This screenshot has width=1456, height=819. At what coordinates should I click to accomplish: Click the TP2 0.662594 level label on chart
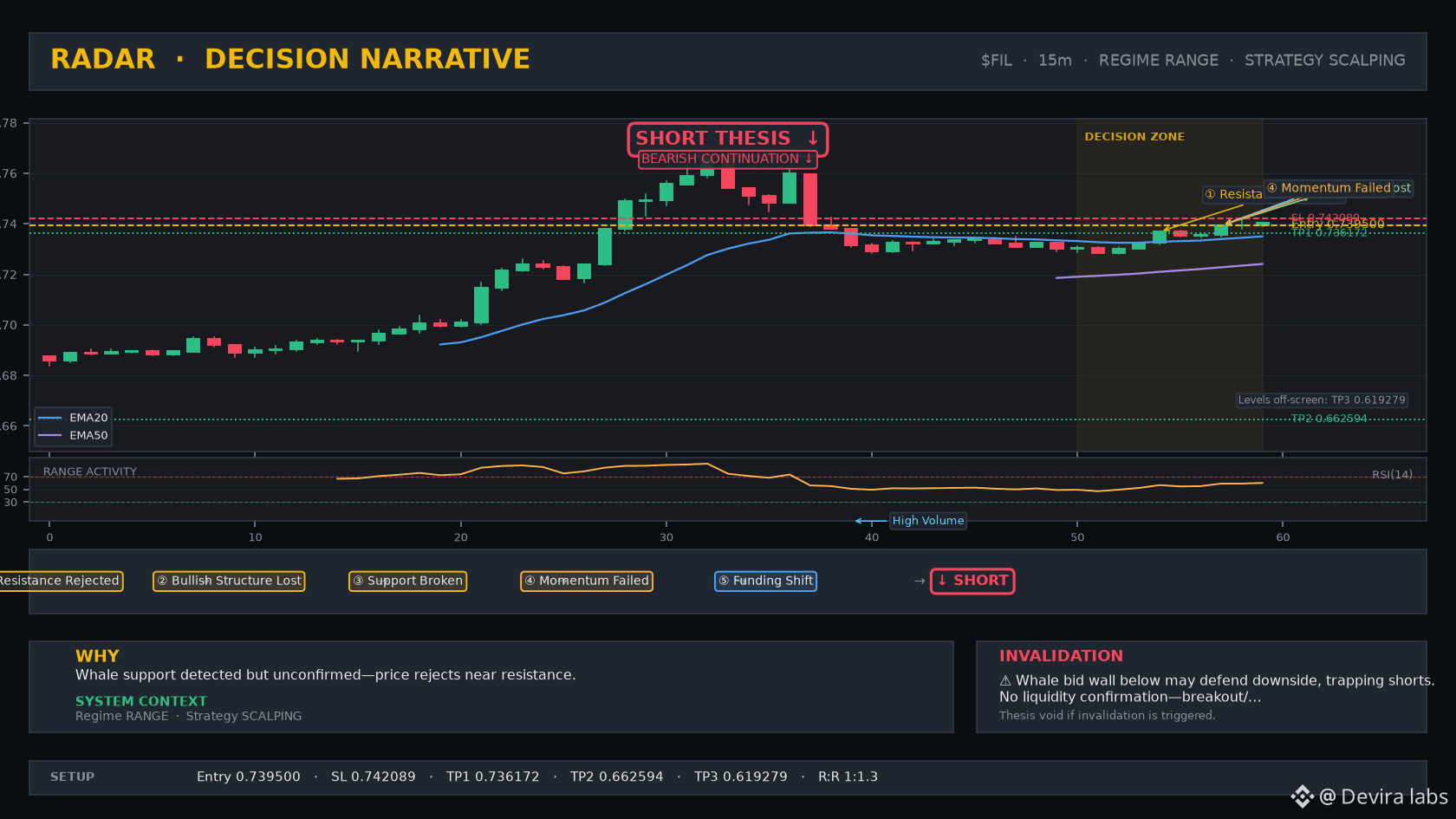click(x=1329, y=419)
